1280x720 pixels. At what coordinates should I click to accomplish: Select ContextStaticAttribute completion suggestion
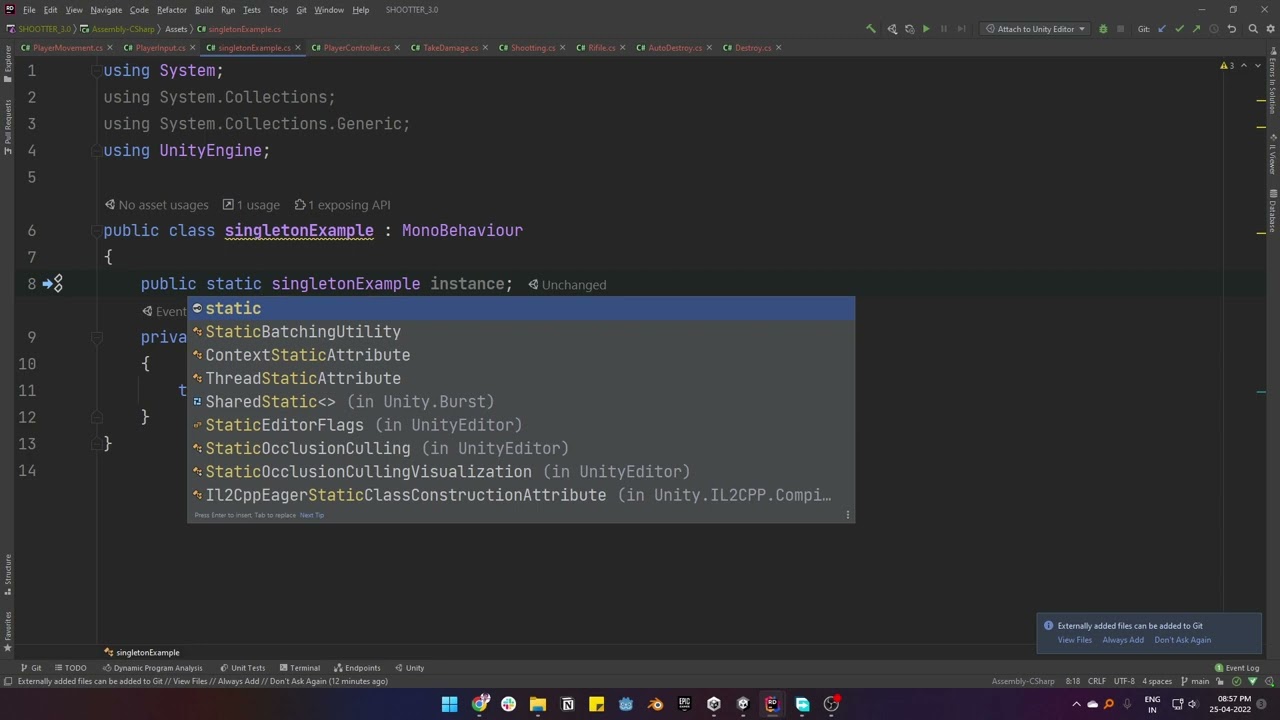pyautogui.click(x=521, y=355)
